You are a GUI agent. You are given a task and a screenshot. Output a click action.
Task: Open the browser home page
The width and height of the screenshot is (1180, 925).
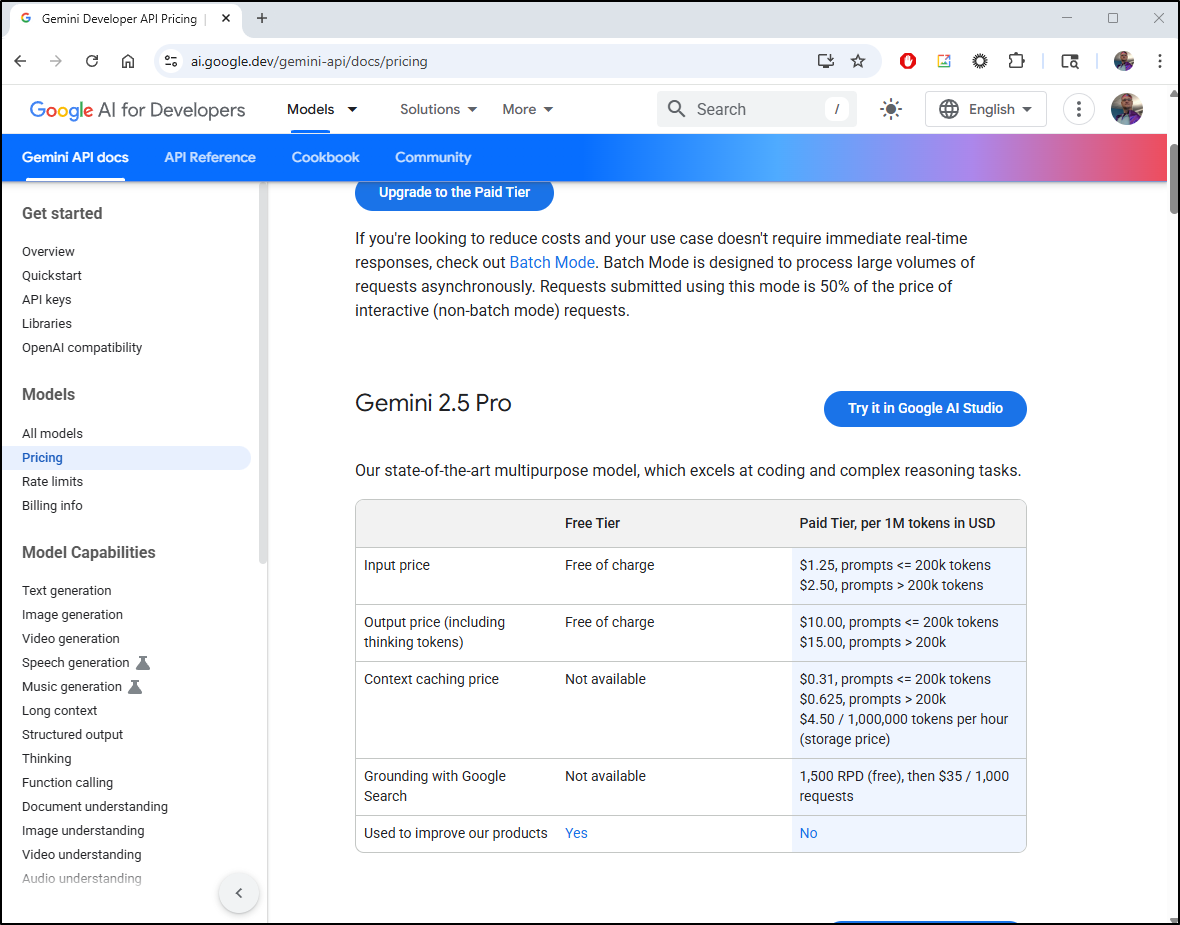[128, 61]
